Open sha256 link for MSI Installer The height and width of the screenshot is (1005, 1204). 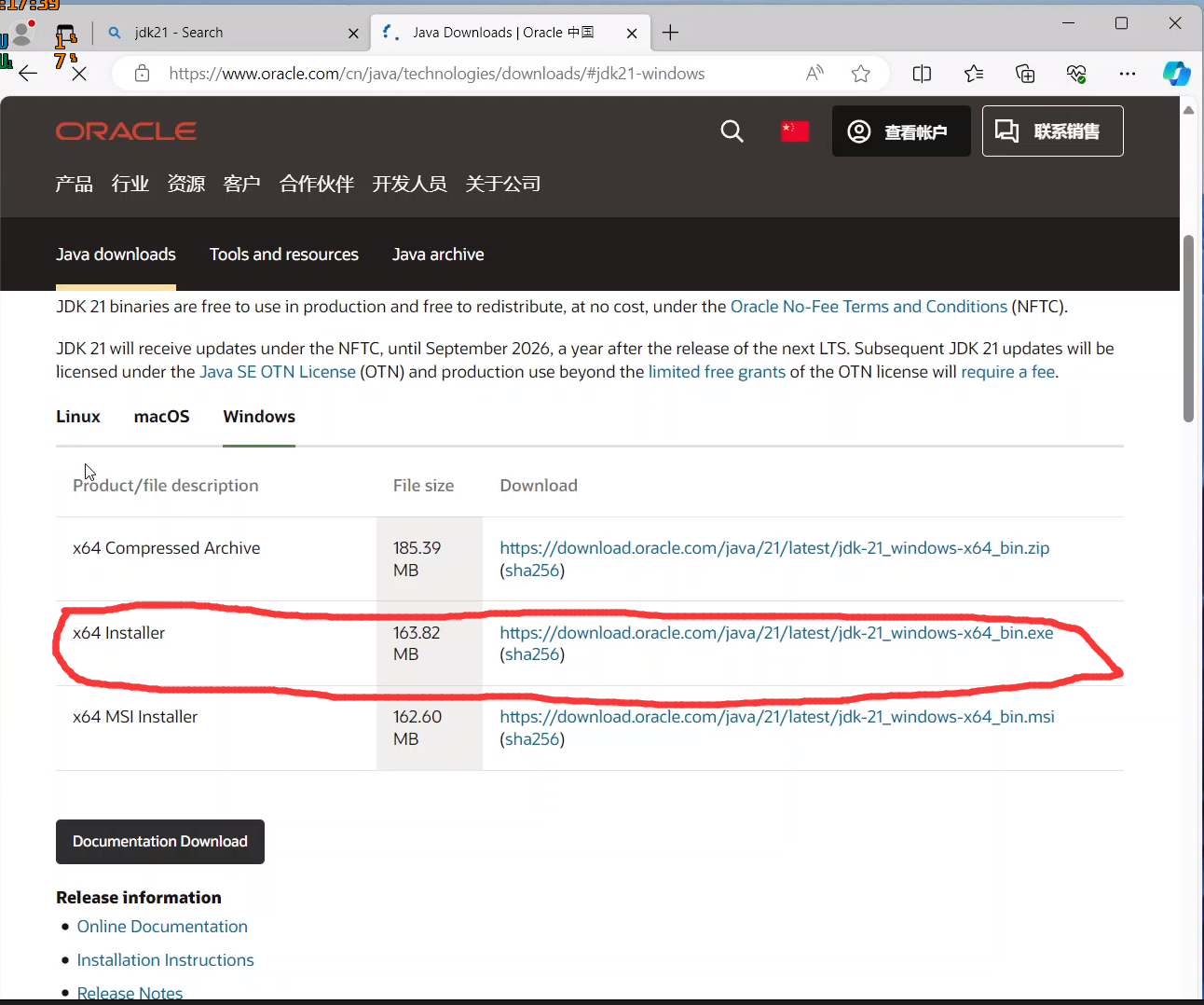pyautogui.click(x=532, y=739)
